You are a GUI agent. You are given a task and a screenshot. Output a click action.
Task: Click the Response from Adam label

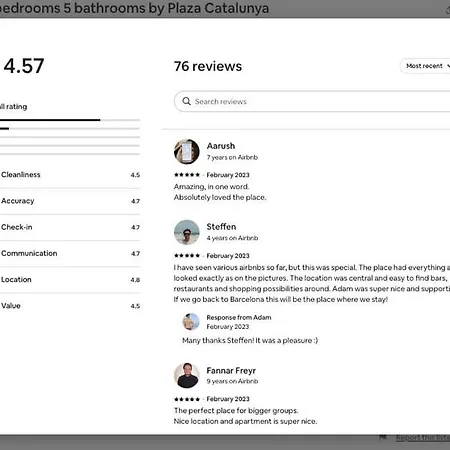(x=239, y=317)
